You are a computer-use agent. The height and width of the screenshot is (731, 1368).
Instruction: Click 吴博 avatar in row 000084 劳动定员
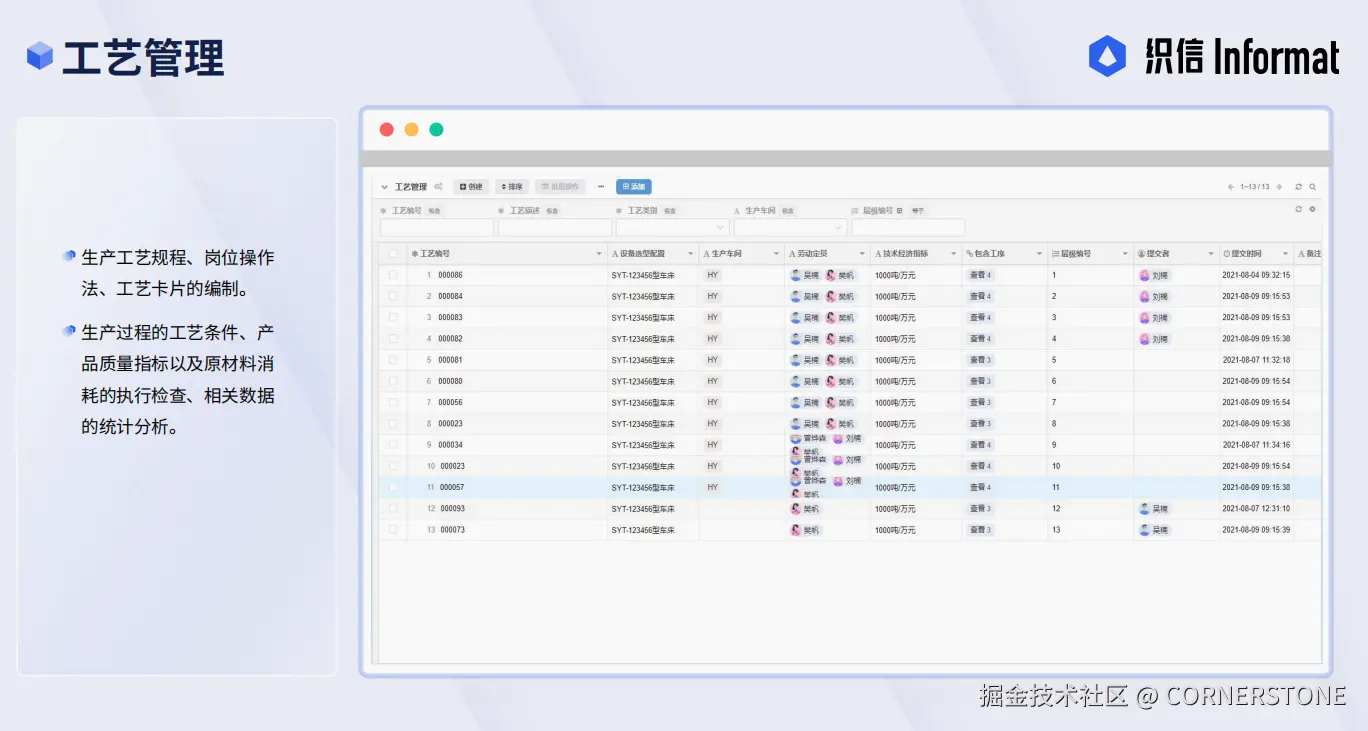coord(796,296)
